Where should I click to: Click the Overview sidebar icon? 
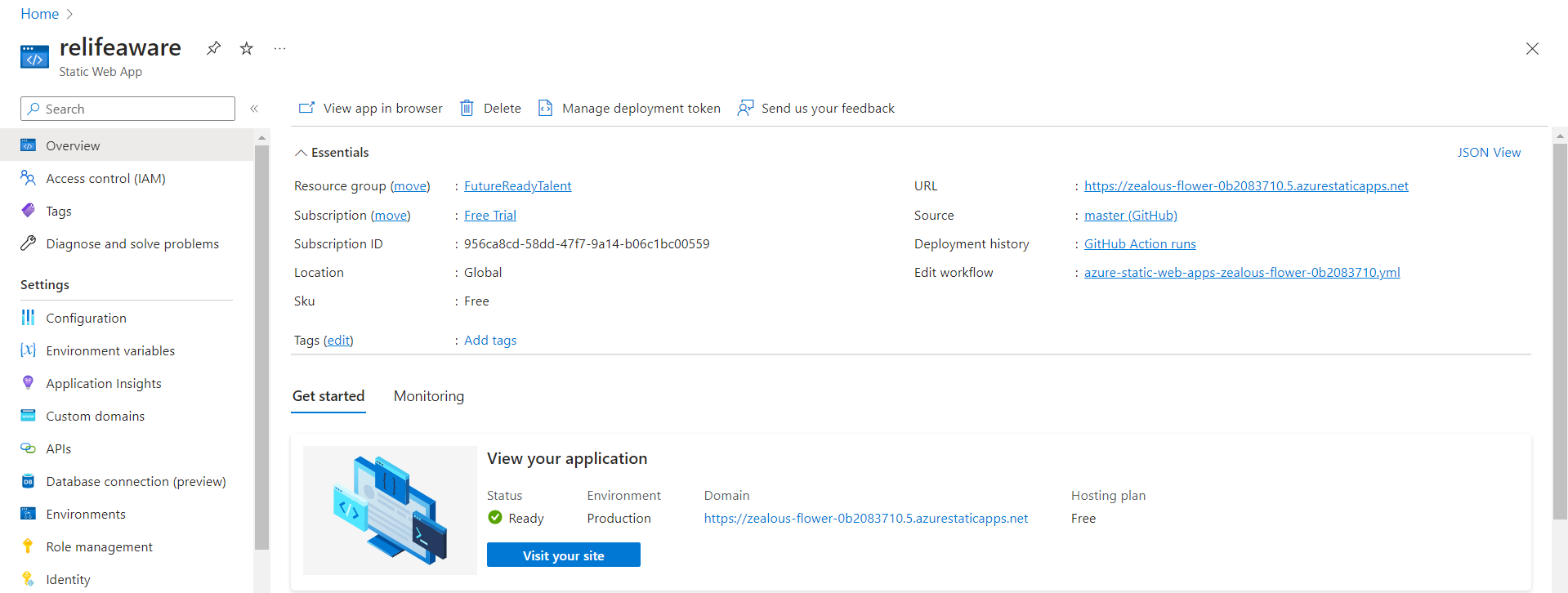[x=28, y=145]
